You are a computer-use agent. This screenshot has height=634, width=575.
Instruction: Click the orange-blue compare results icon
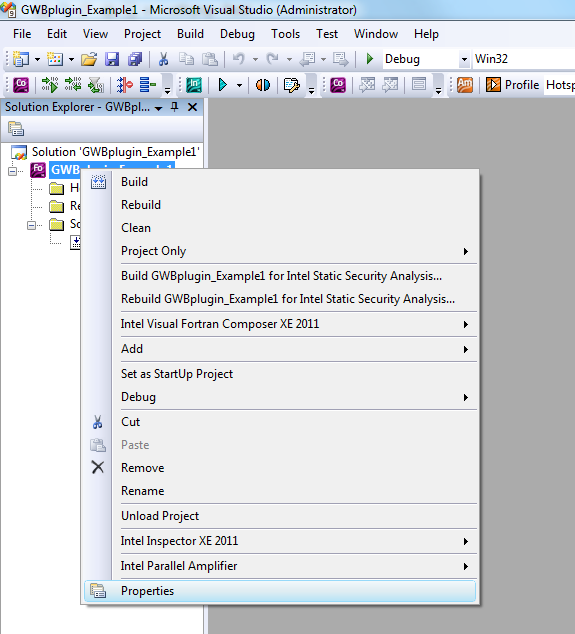click(263, 85)
